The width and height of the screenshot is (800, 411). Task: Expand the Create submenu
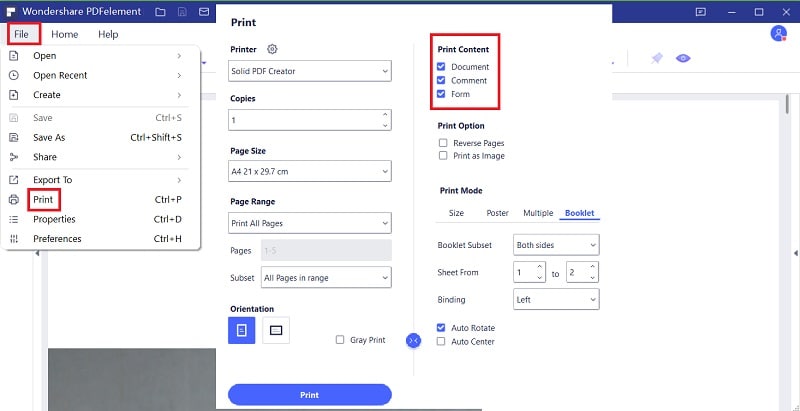coord(179,95)
